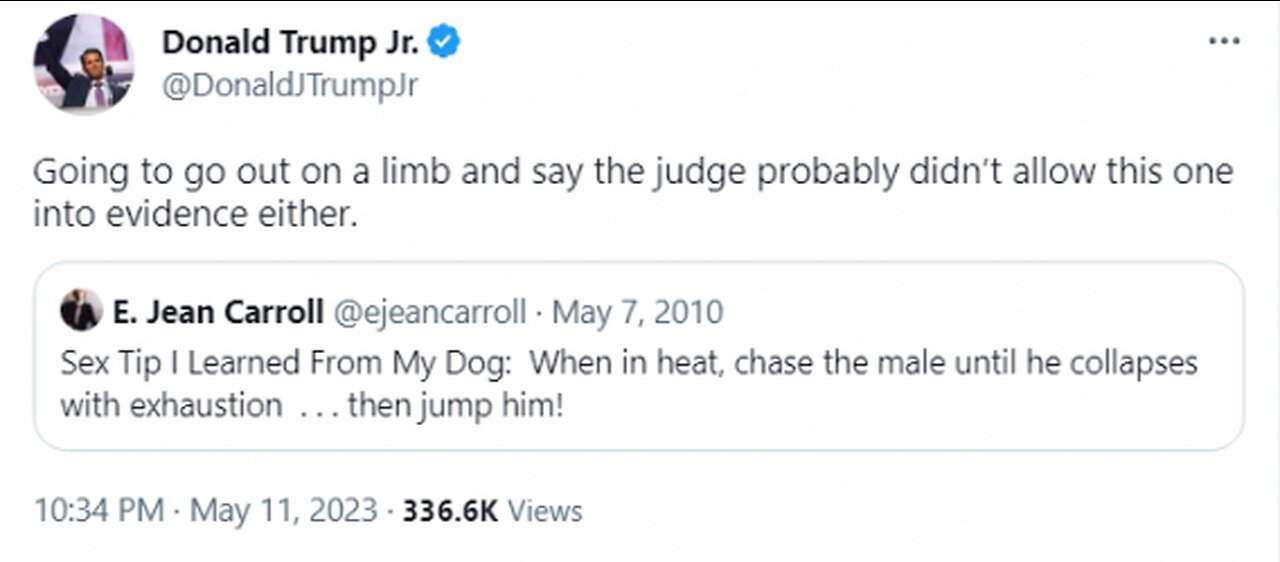Open the @ejeancarroll handle link
This screenshot has width=1280, height=562.
pyautogui.click(x=429, y=312)
